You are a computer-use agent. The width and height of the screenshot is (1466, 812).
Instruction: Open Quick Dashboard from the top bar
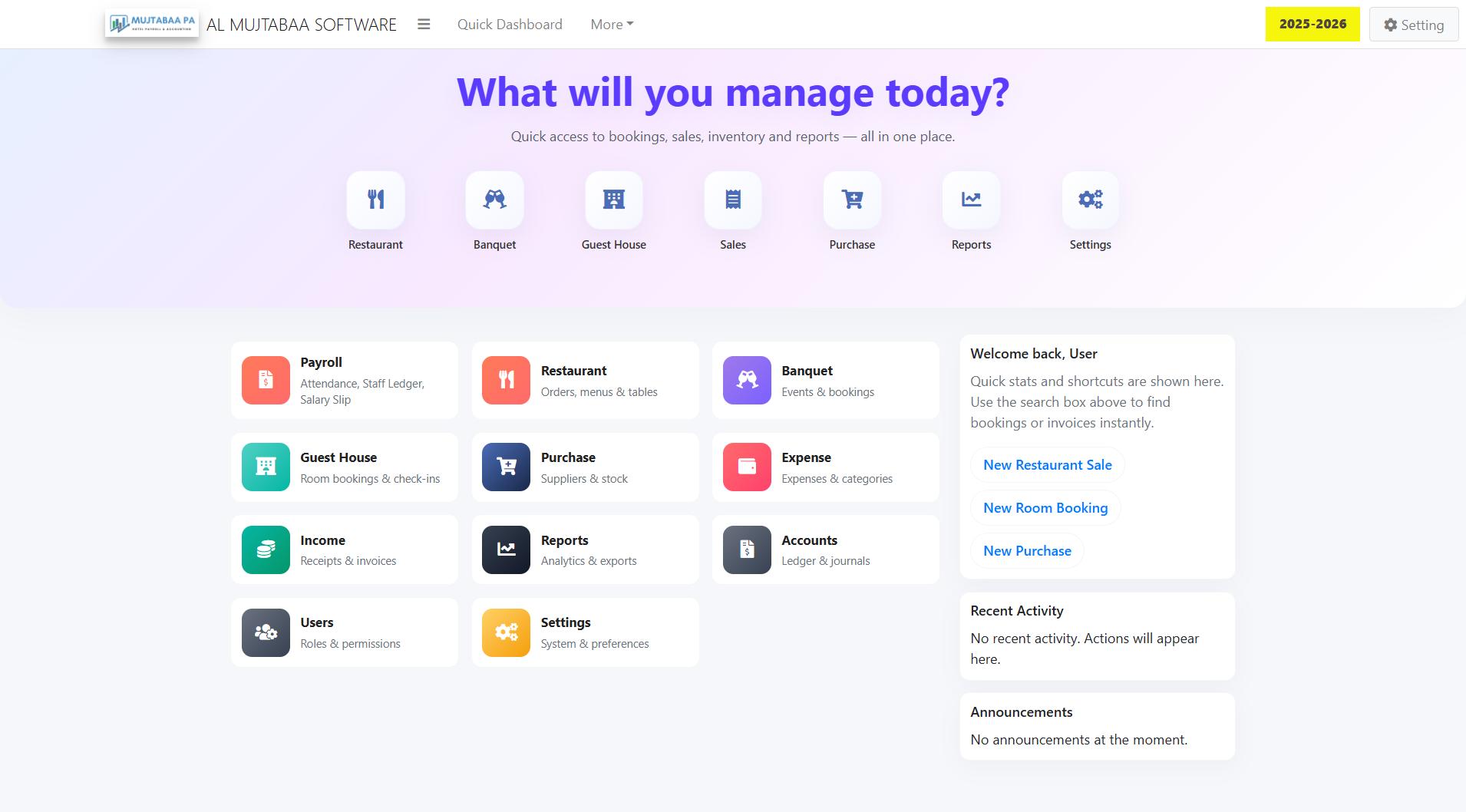click(510, 24)
